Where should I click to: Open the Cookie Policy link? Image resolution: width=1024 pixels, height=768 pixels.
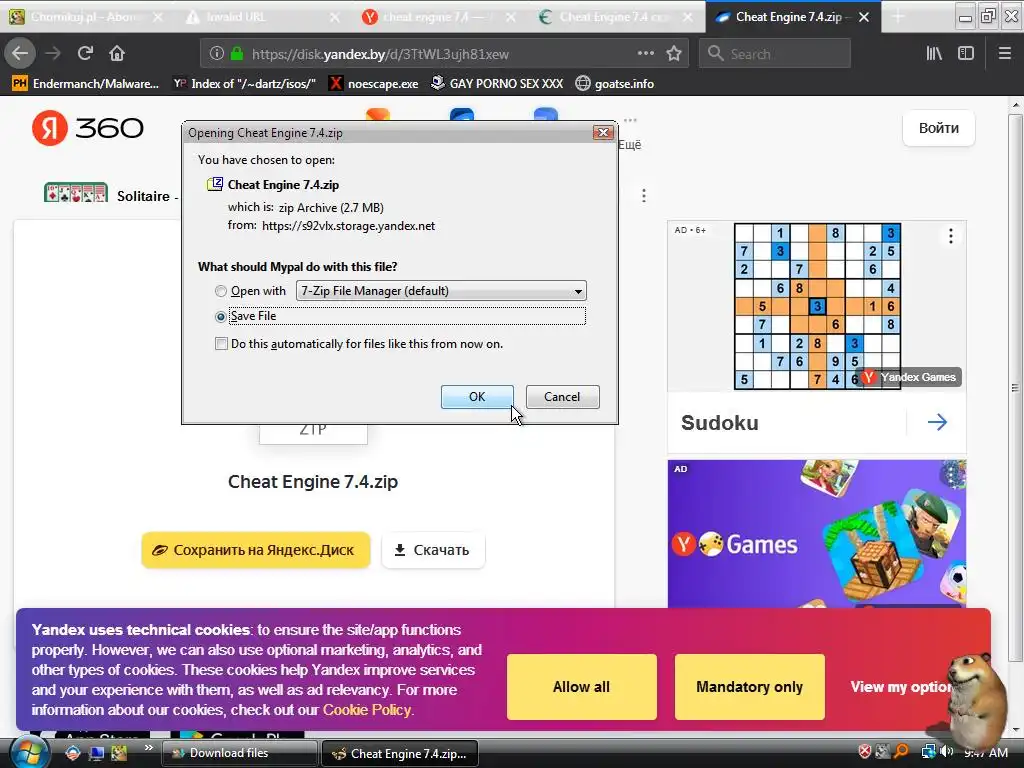click(x=367, y=710)
